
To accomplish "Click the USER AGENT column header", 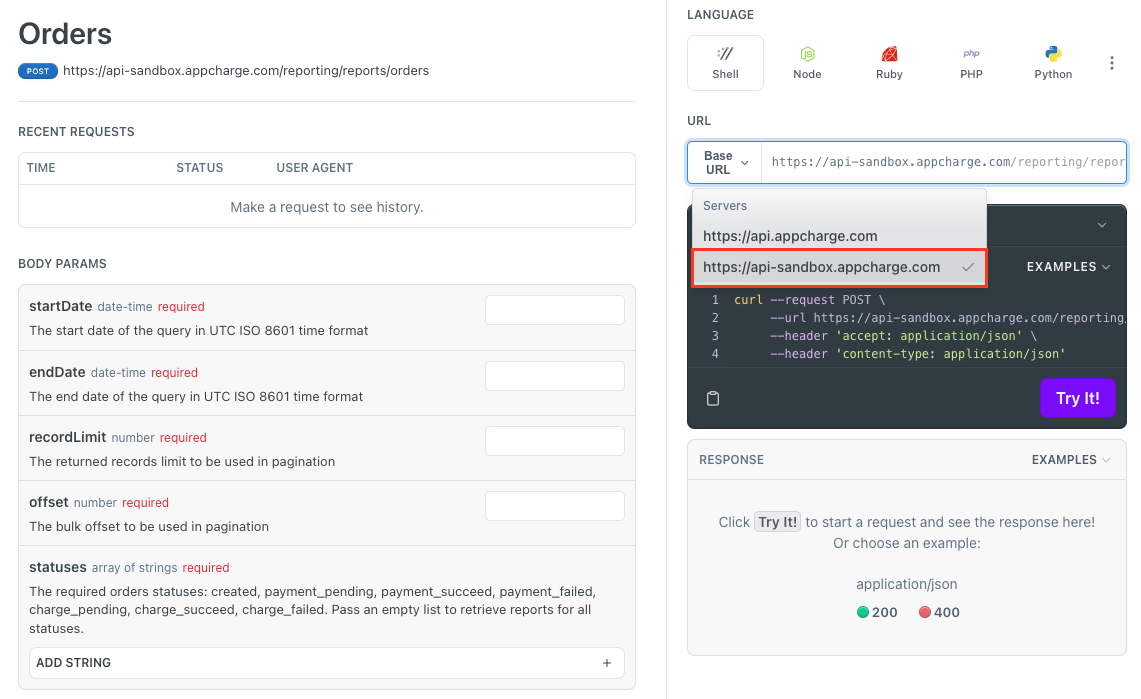I will click(314, 168).
